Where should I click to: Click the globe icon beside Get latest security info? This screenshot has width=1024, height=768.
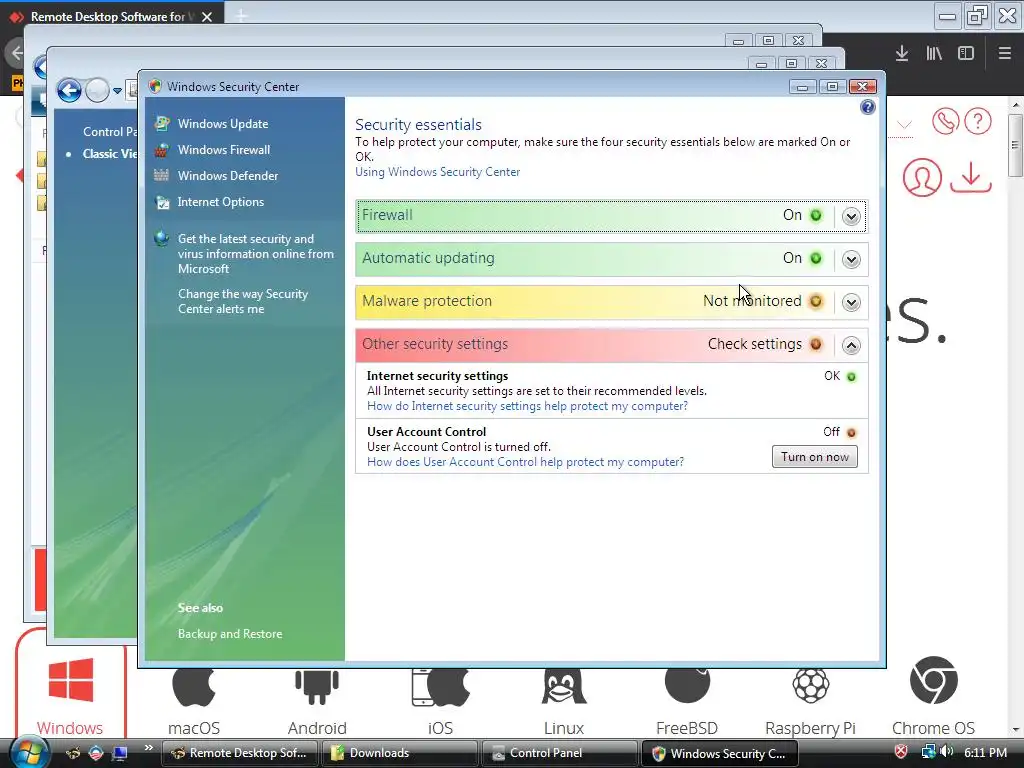click(x=161, y=238)
